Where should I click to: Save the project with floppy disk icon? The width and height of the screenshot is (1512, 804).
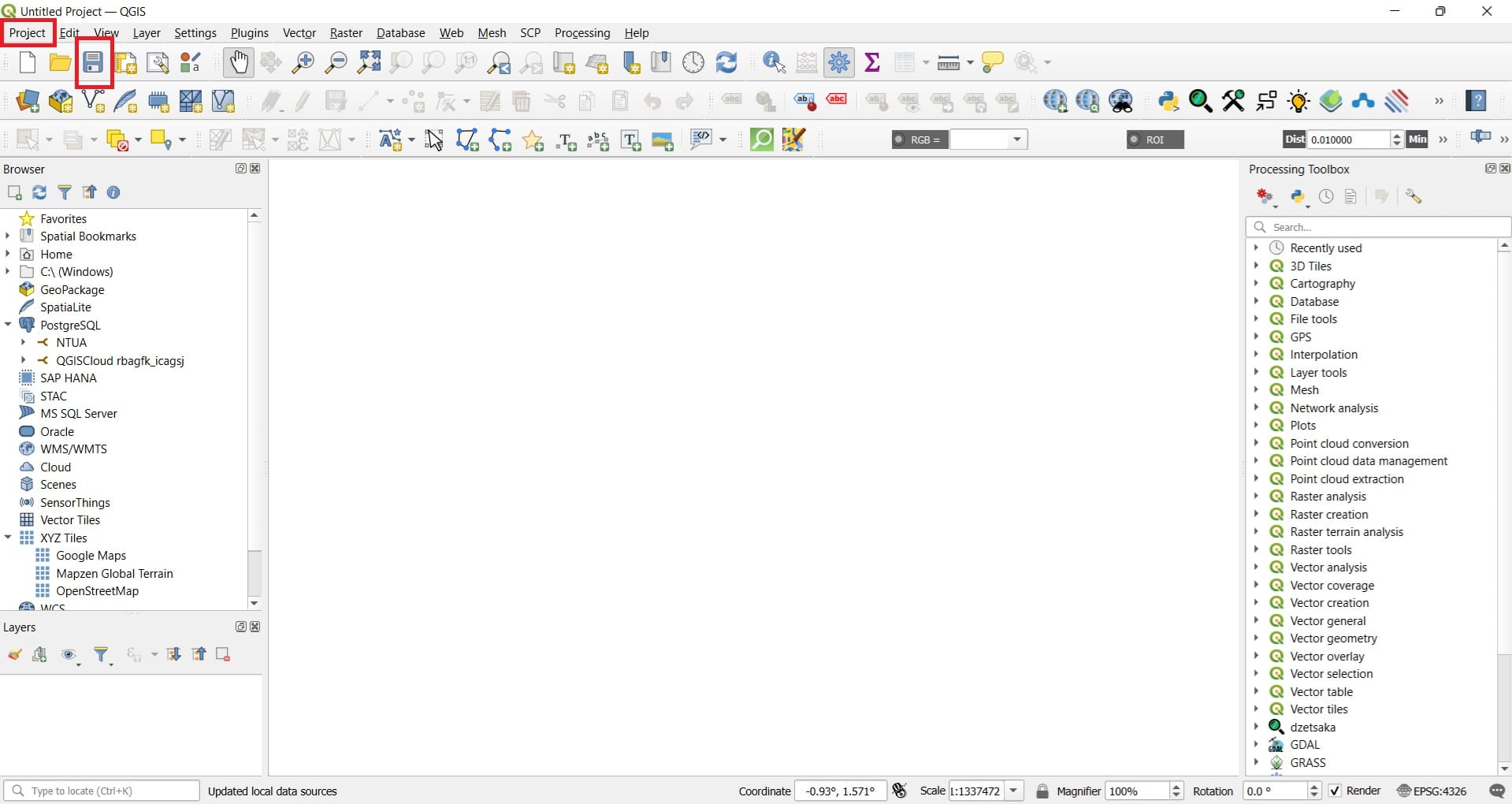pos(93,62)
